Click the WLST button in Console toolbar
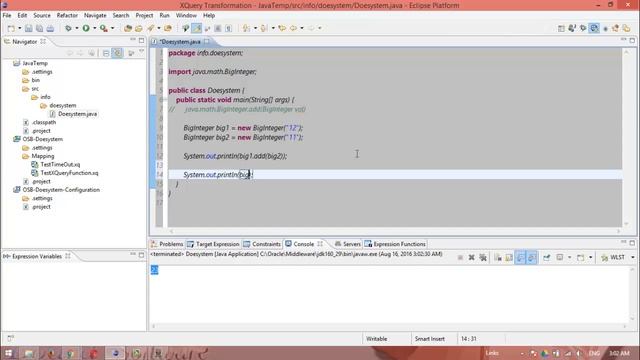Image resolution: width=640 pixels, height=360 pixels. click(x=613, y=257)
